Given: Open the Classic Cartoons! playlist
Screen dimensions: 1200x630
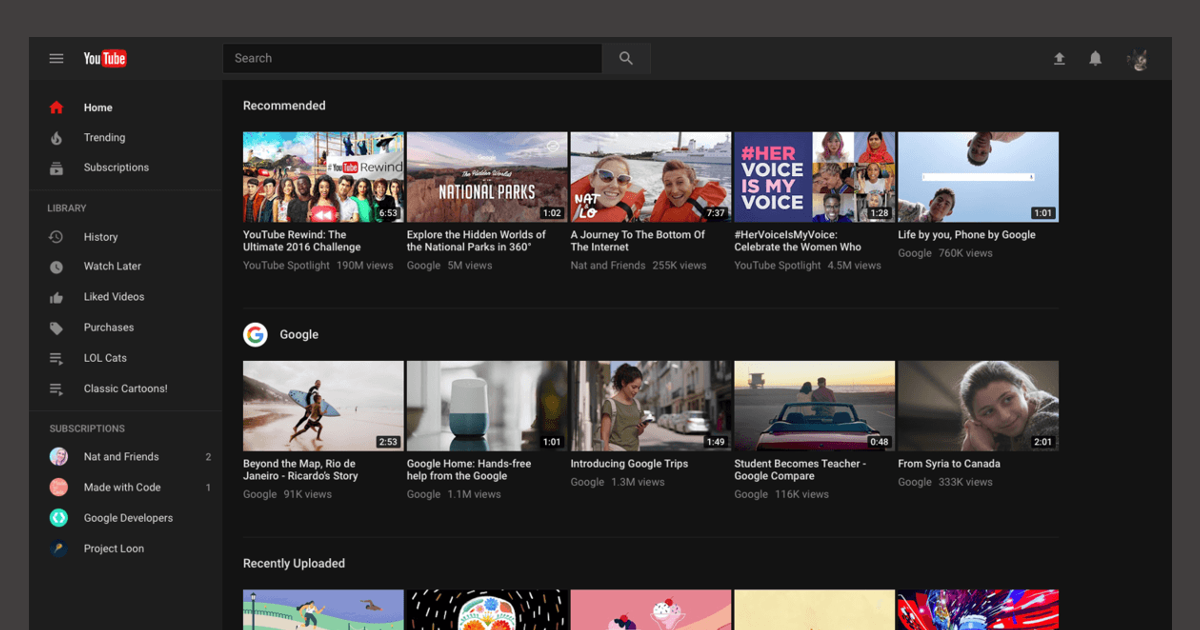Looking at the screenshot, I should [x=125, y=389].
